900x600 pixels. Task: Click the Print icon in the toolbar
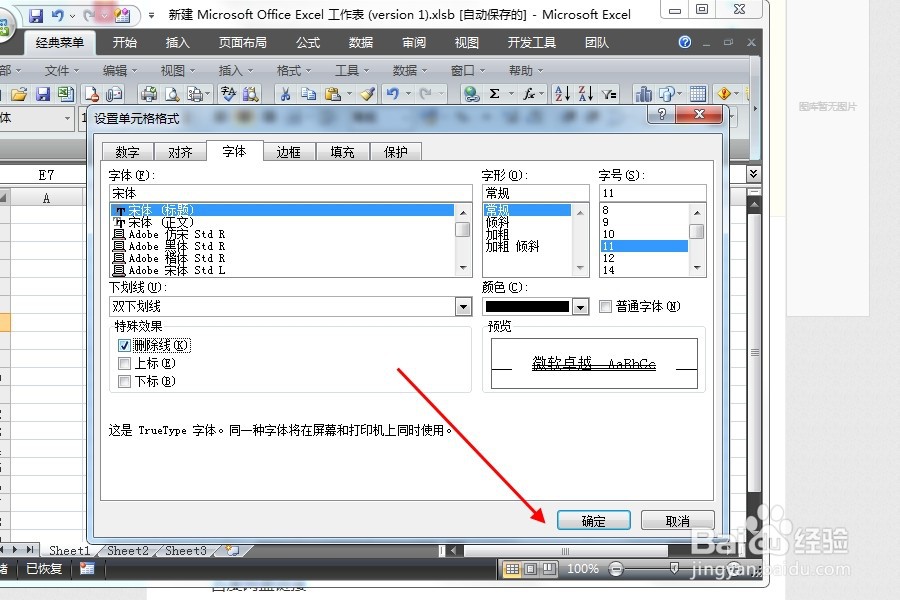[149, 94]
